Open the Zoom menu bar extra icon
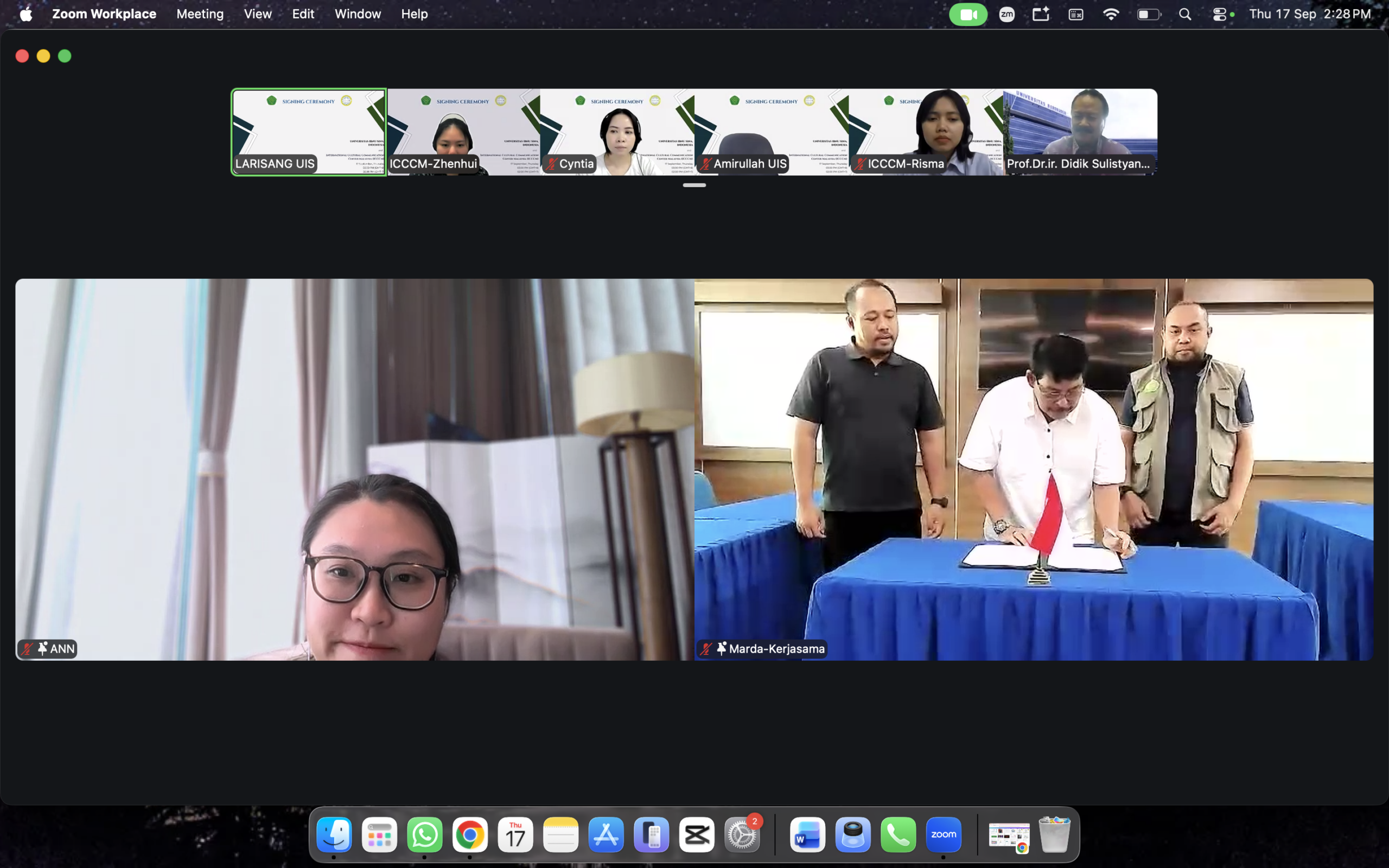1389x868 pixels. (1006, 14)
